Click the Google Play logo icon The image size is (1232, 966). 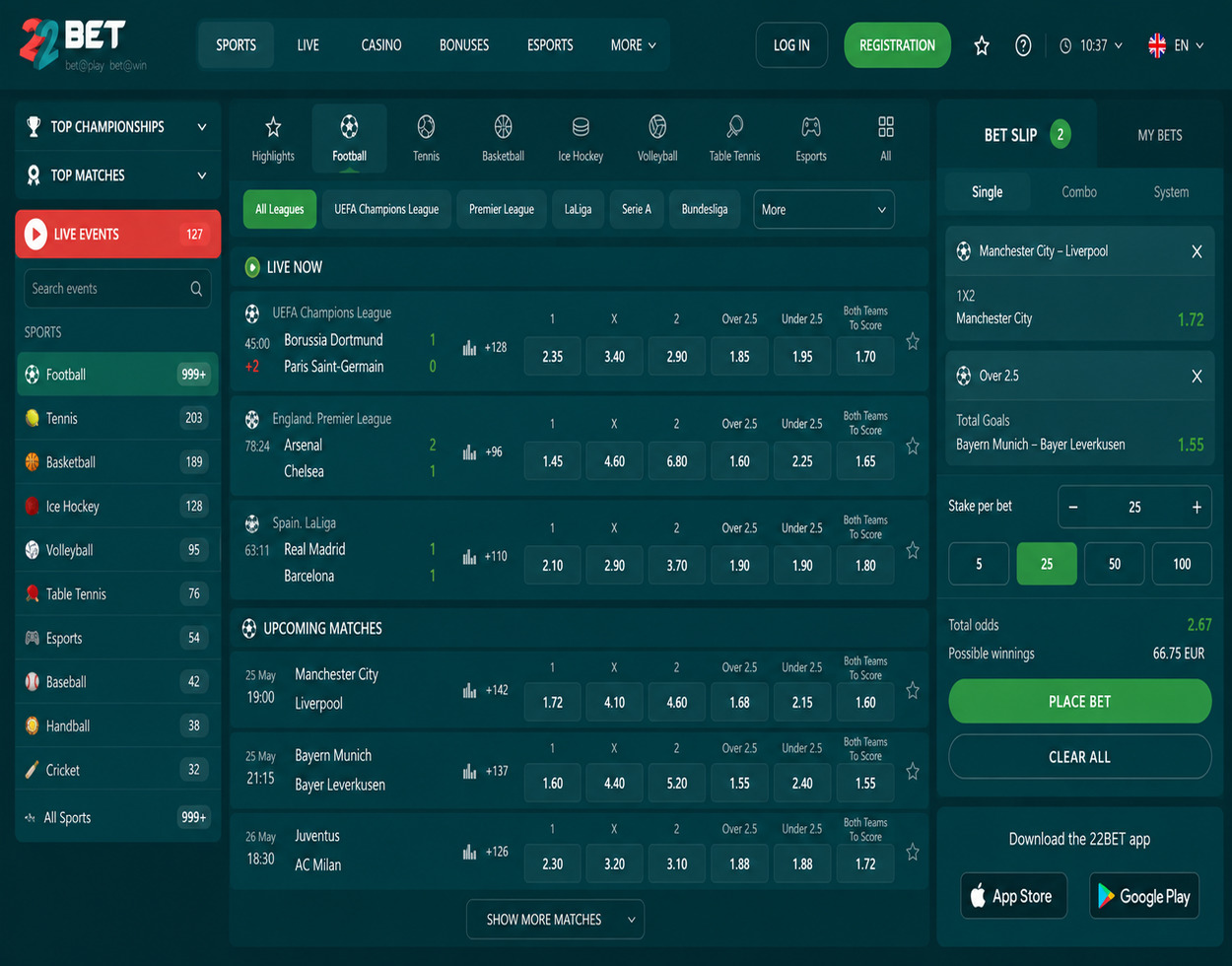tap(1106, 896)
